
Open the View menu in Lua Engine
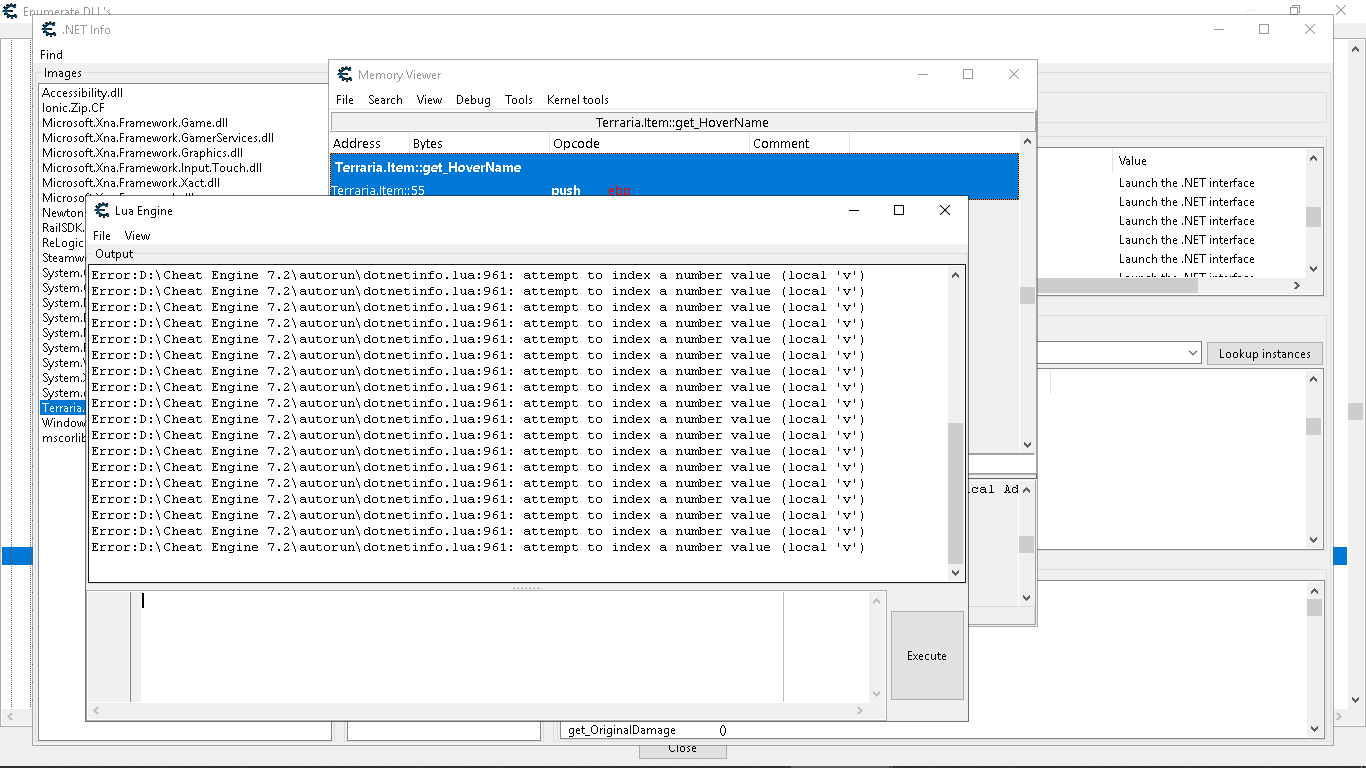point(137,235)
